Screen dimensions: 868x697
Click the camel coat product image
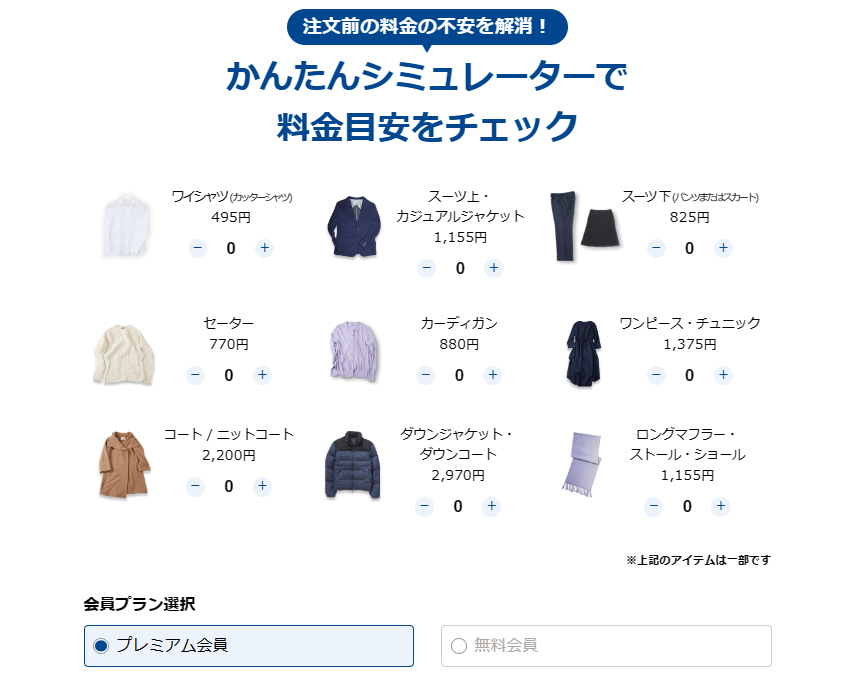(124, 465)
